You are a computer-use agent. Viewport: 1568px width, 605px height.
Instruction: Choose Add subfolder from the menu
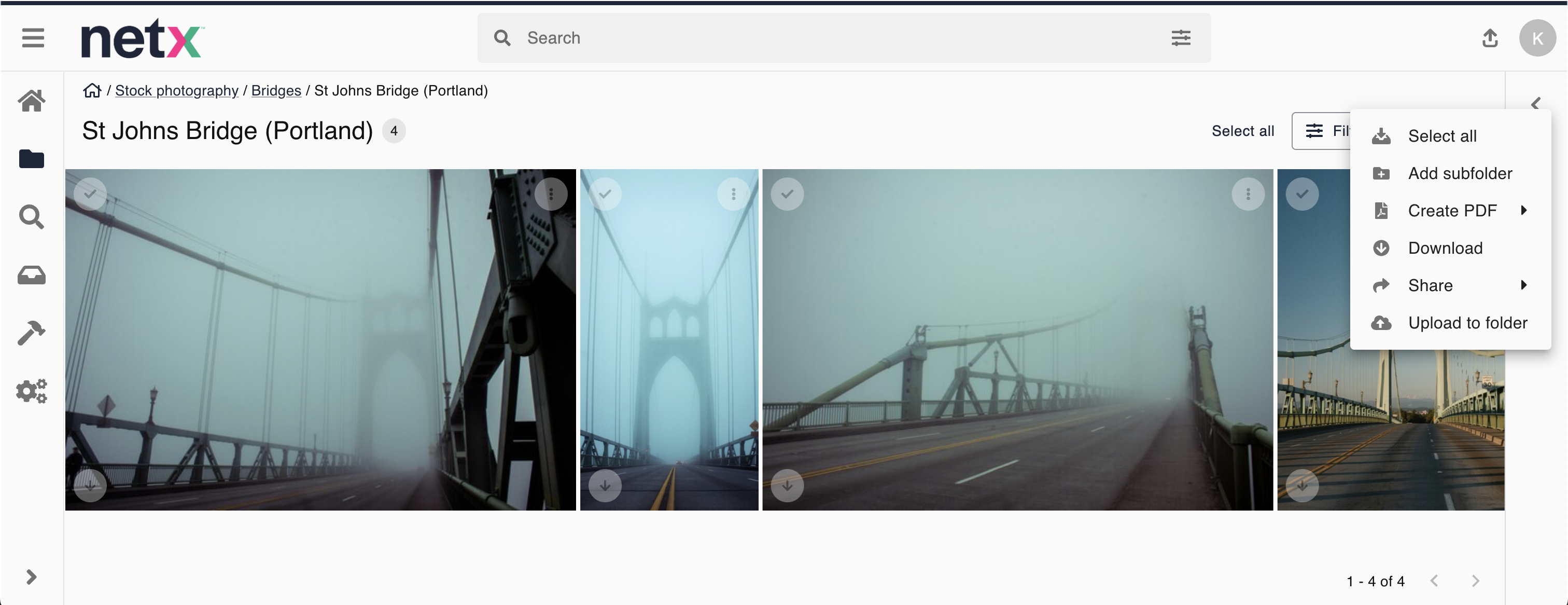click(1460, 174)
